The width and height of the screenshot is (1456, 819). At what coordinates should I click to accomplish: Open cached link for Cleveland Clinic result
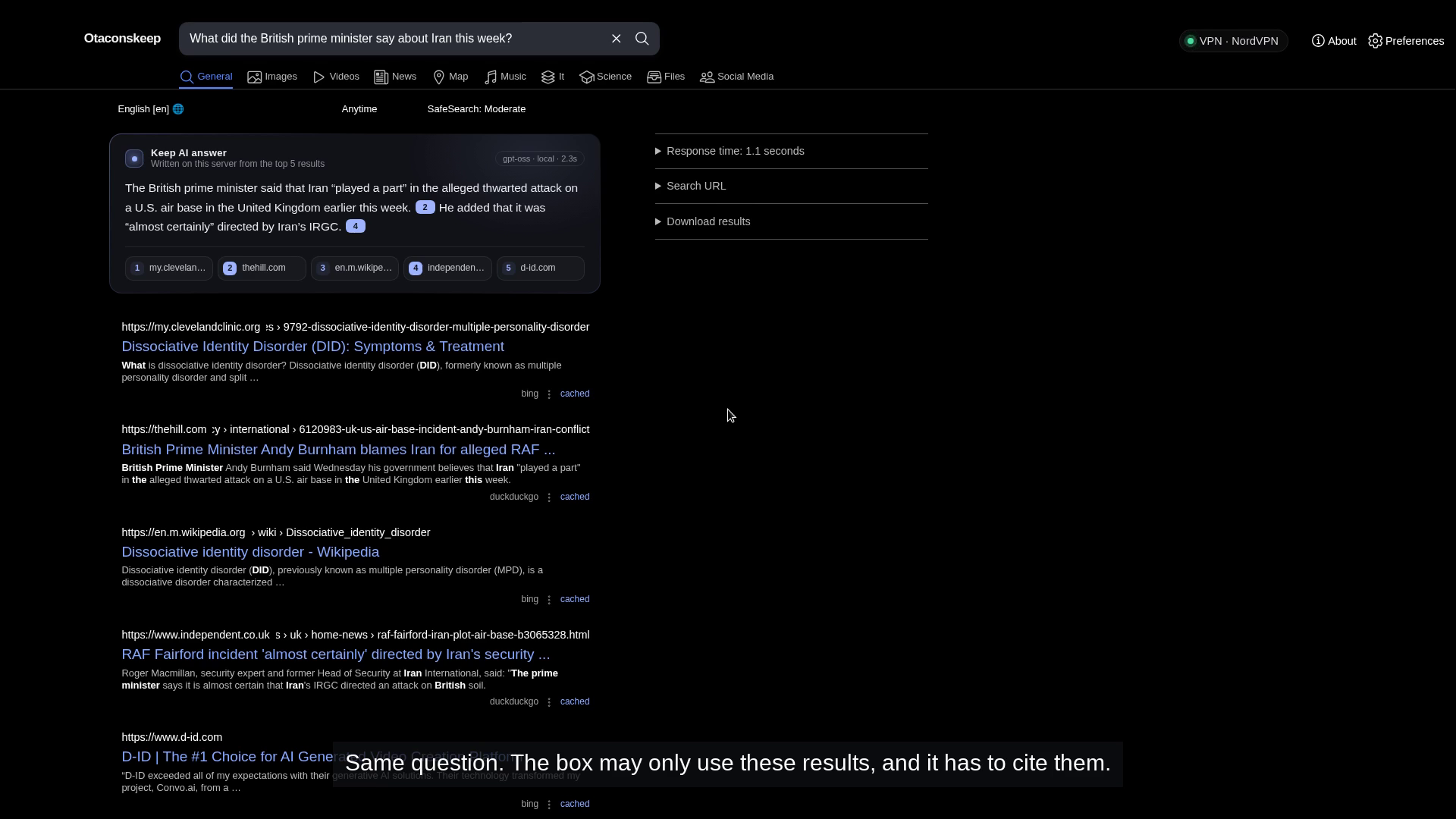[x=575, y=394]
